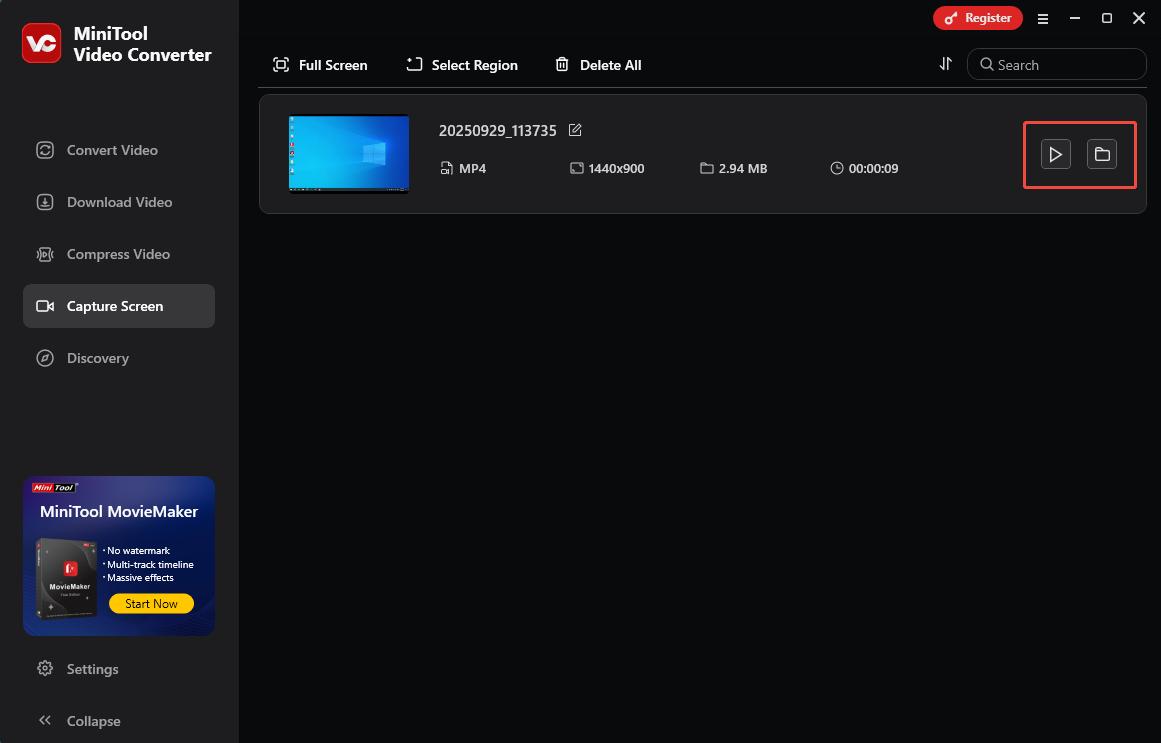The width and height of the screenshot is (1161, 743).
Task: Play the recorded video 20250929_113735
Action: pyautogui.click(x=1055, y=154)
